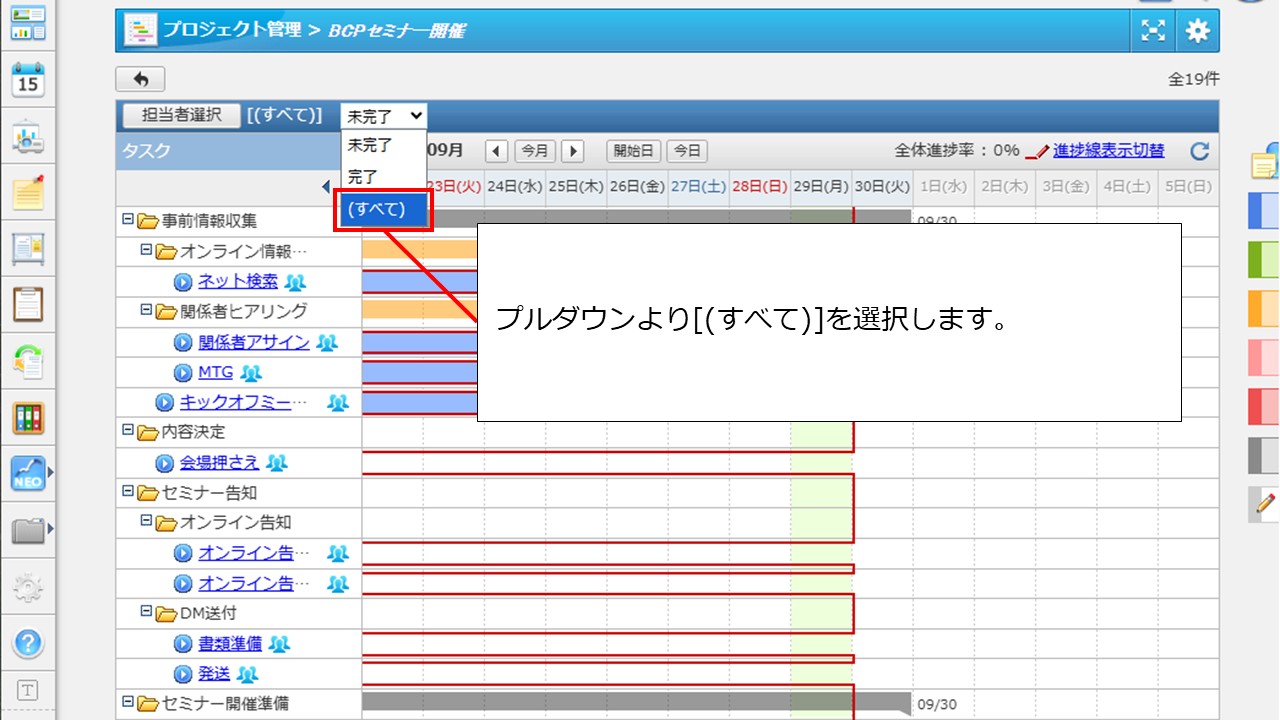Open the NEO chart icon in sidebar

click(28, 473)
